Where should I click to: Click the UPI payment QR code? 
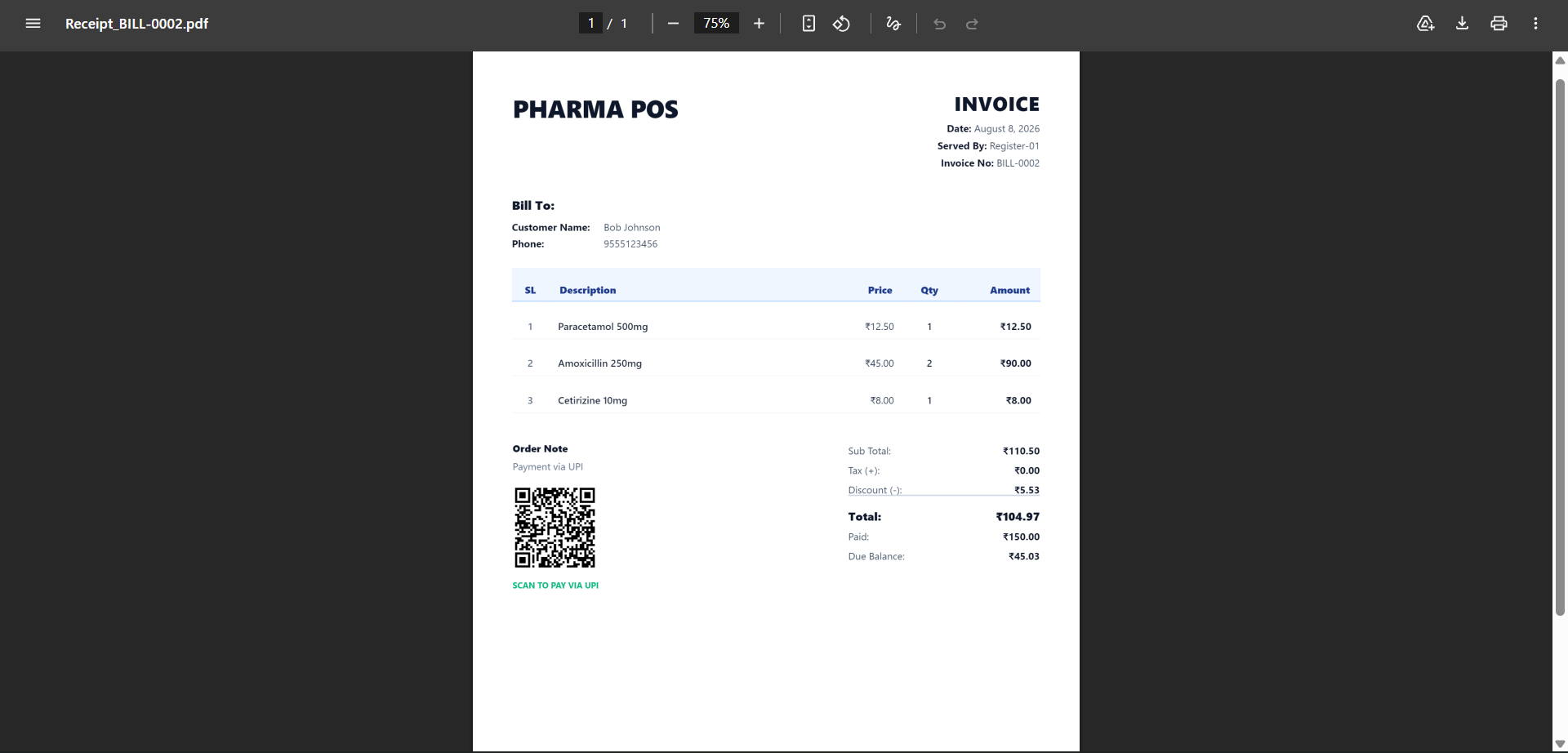coord(555,528)
